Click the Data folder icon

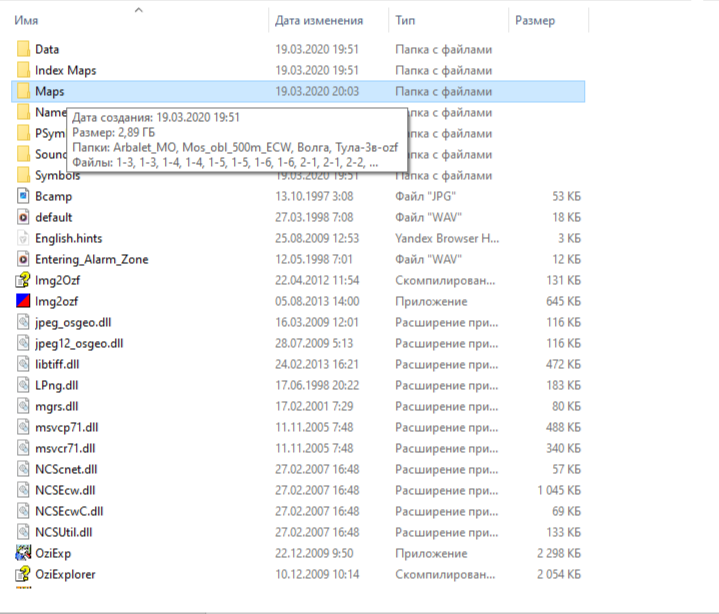[x=23, y=49]
